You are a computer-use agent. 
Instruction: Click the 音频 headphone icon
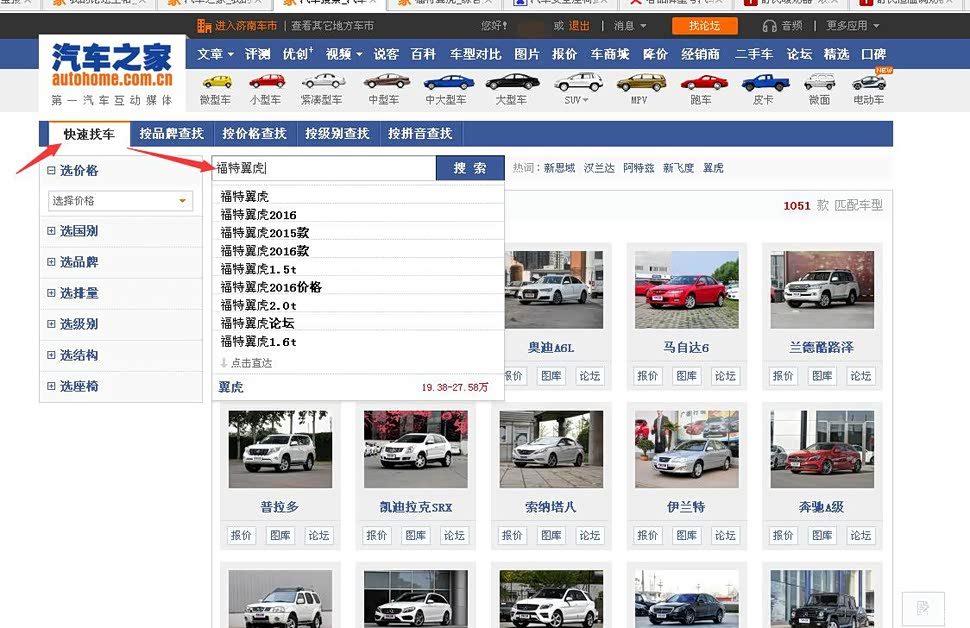click(x=770, y=26)
